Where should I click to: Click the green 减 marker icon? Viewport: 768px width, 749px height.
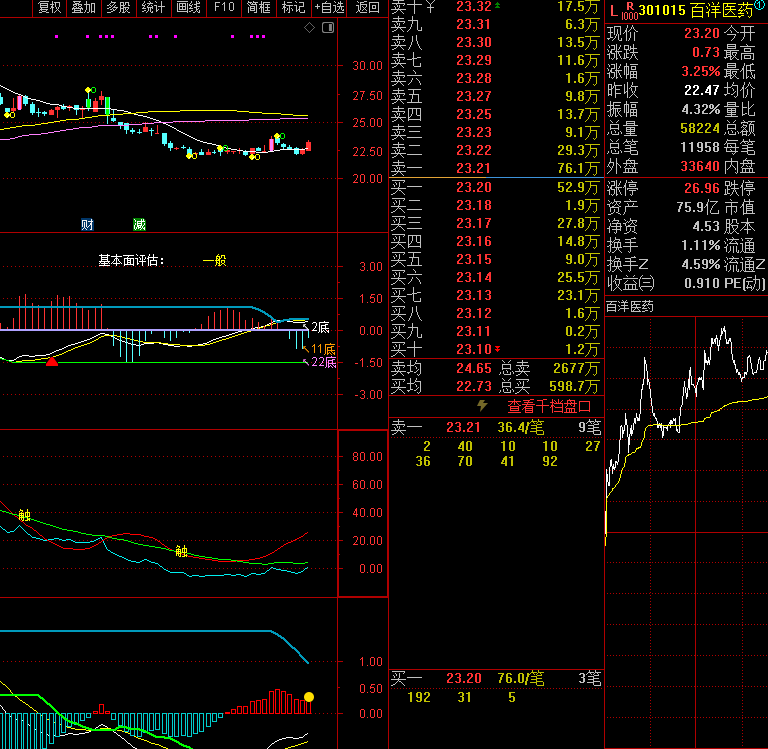(x=139, y=224)
